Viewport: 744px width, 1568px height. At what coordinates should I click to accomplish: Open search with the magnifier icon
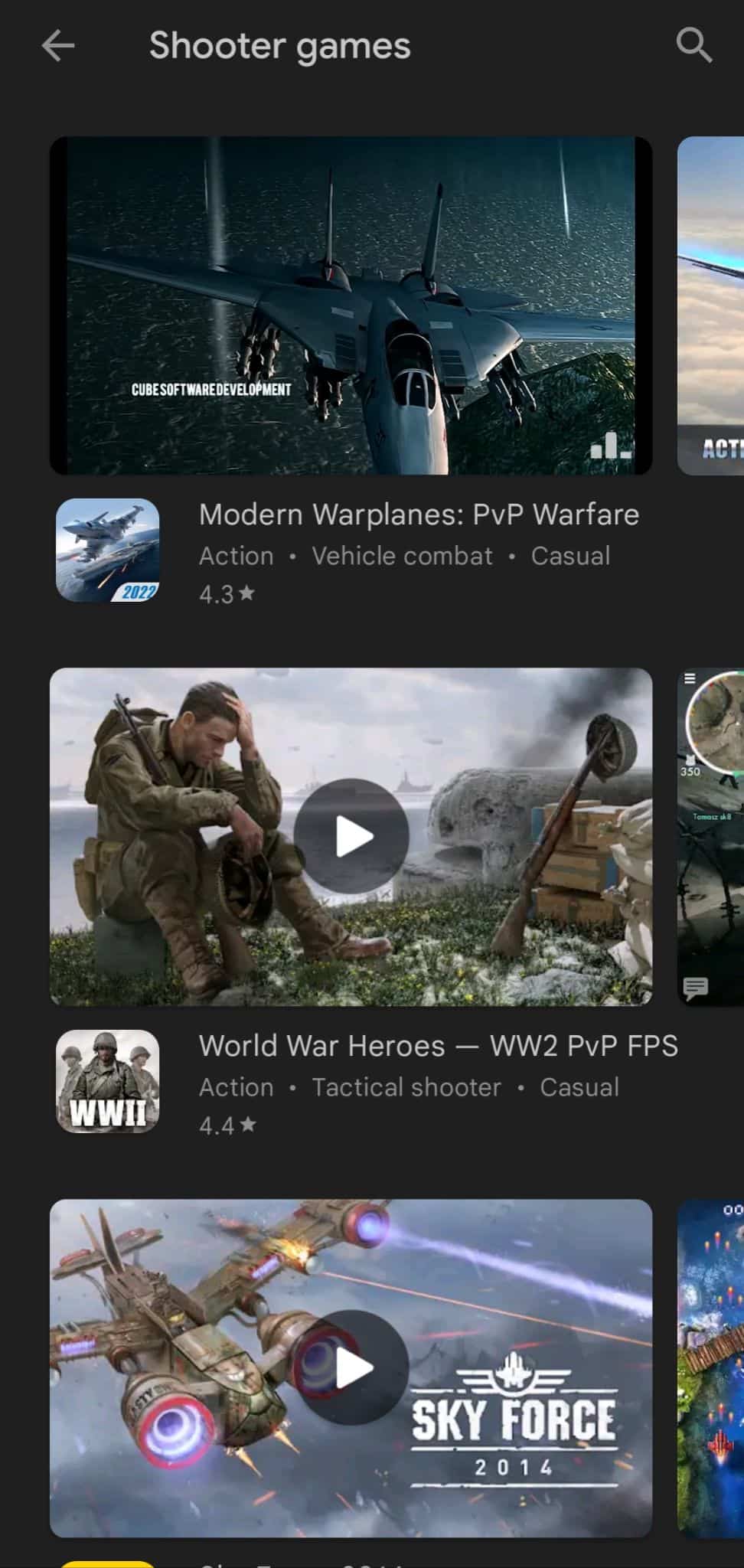point(694,46)
